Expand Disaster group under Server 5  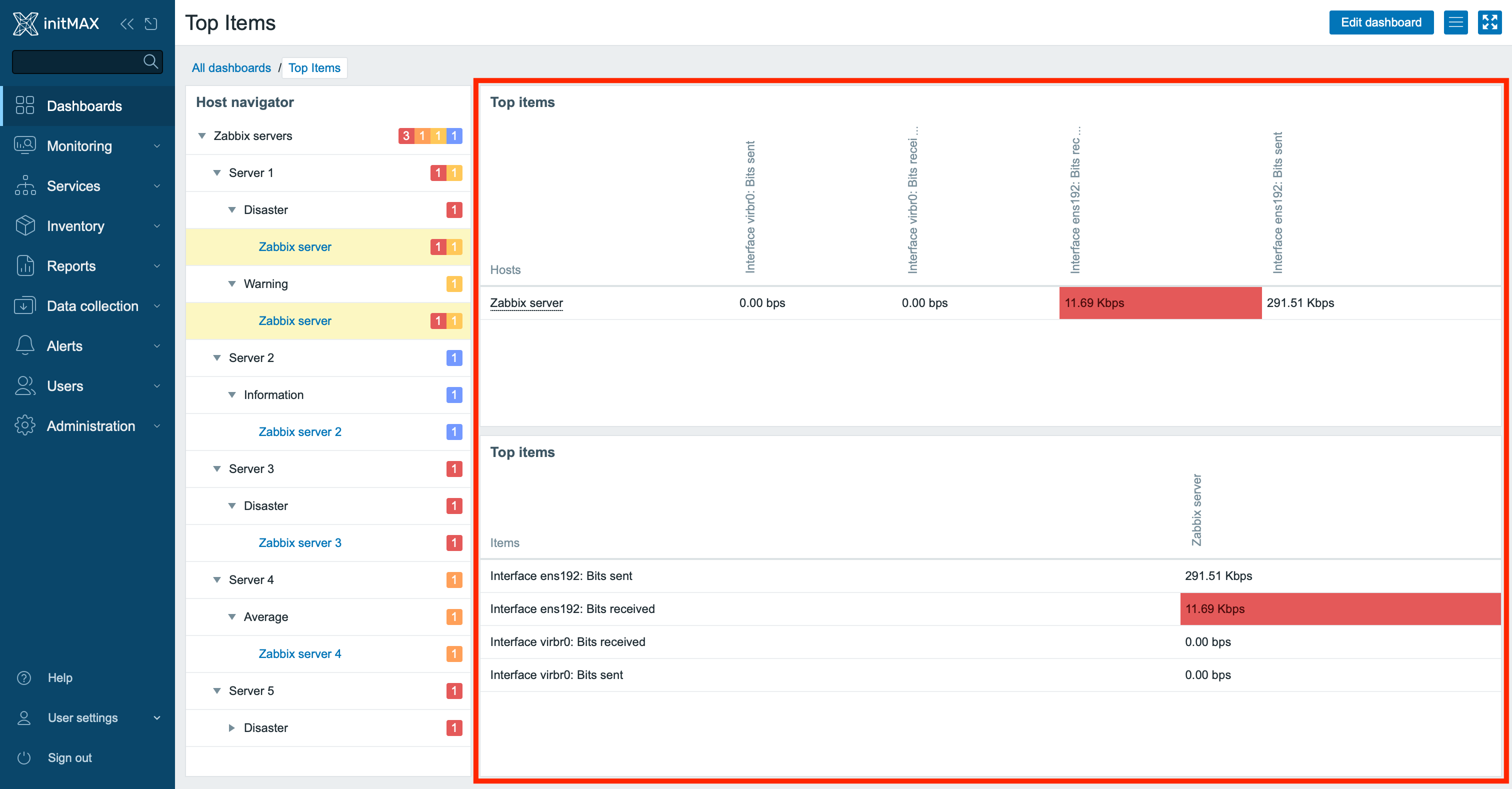pyautogui.click(x=232, y=727)
